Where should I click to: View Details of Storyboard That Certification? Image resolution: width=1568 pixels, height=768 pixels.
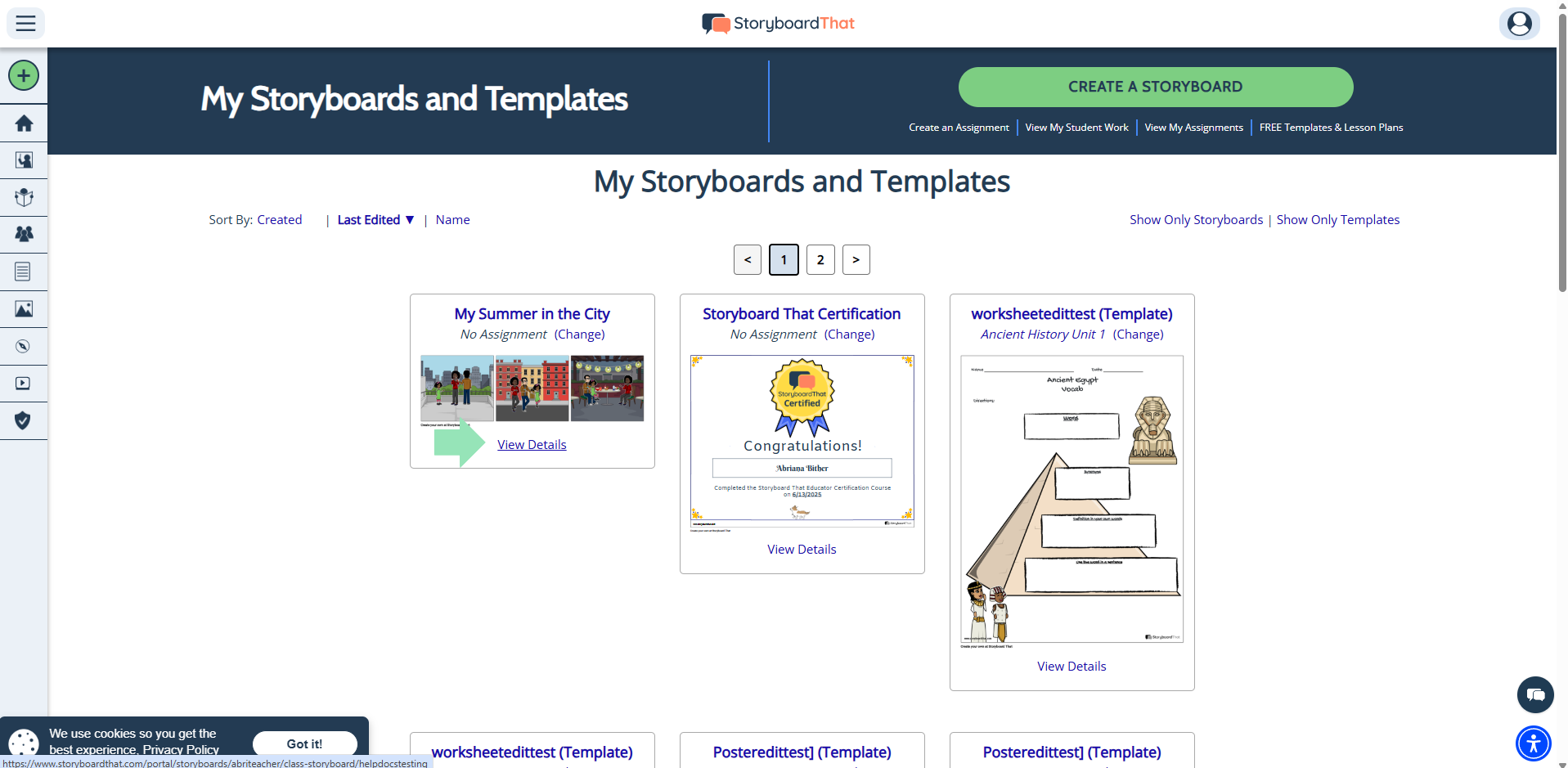coord(802,550)
